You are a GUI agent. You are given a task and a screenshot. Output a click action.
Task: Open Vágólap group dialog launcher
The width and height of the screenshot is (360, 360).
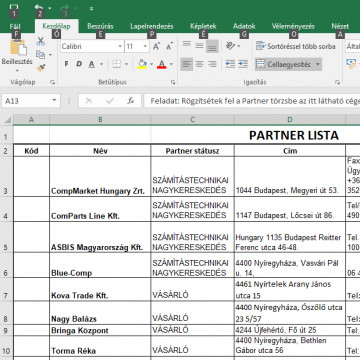tap(53, 82)
